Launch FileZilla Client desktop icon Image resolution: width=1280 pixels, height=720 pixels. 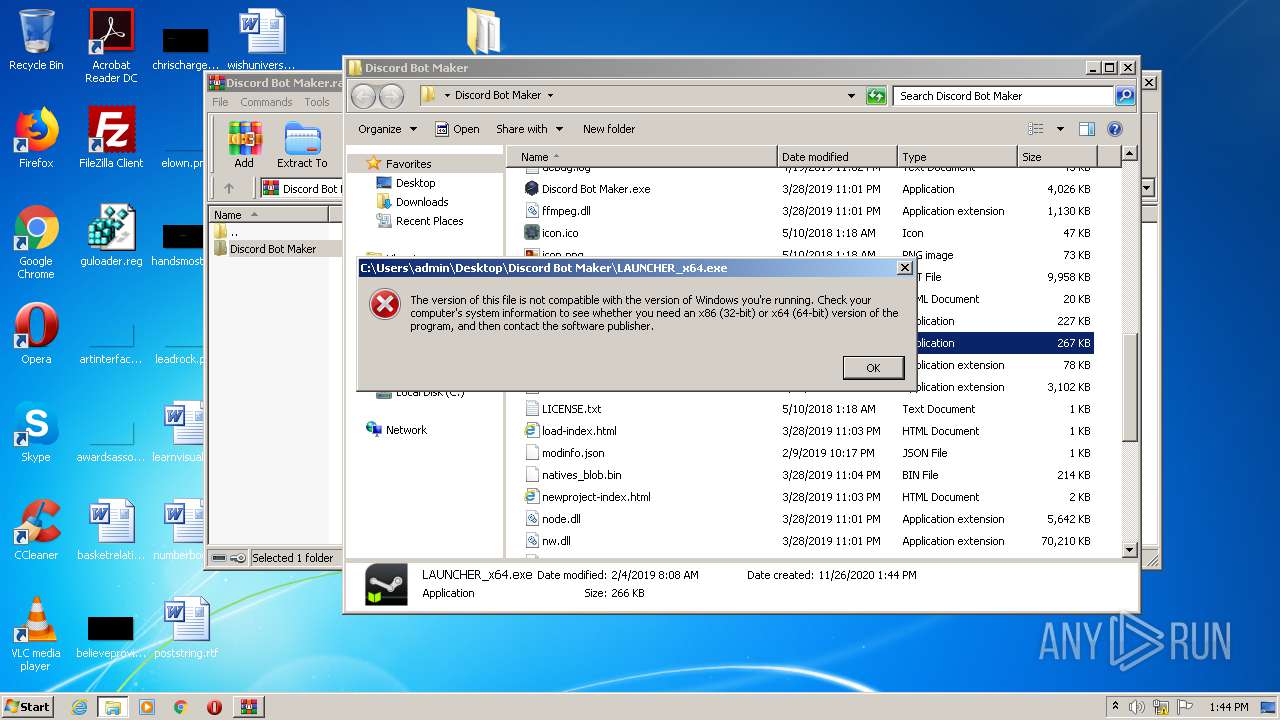click(x=111, y=138)
